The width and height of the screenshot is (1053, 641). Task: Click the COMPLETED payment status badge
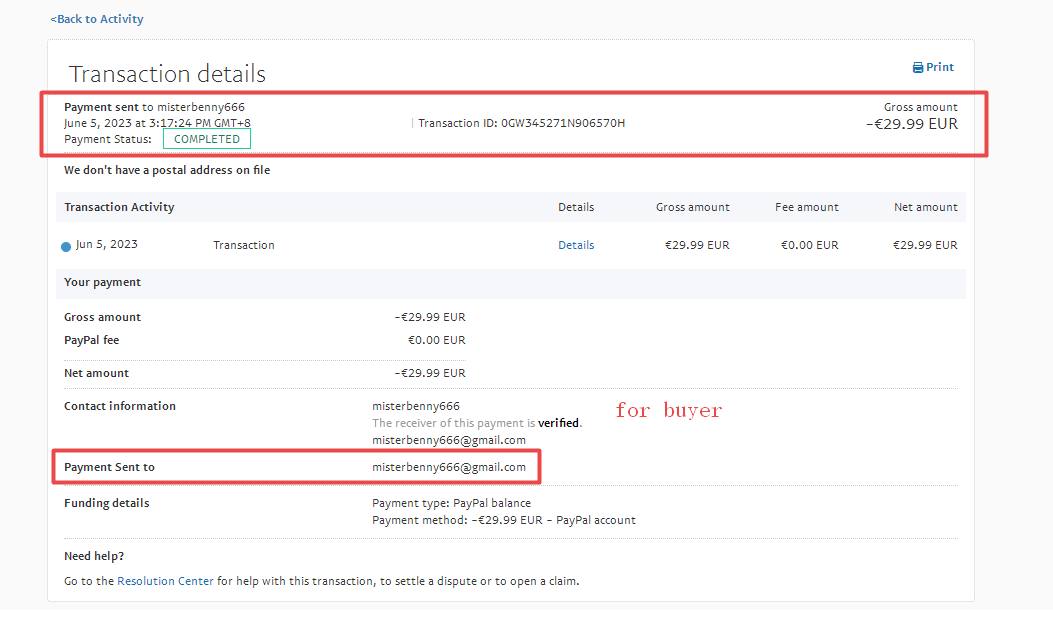(207, 139)
